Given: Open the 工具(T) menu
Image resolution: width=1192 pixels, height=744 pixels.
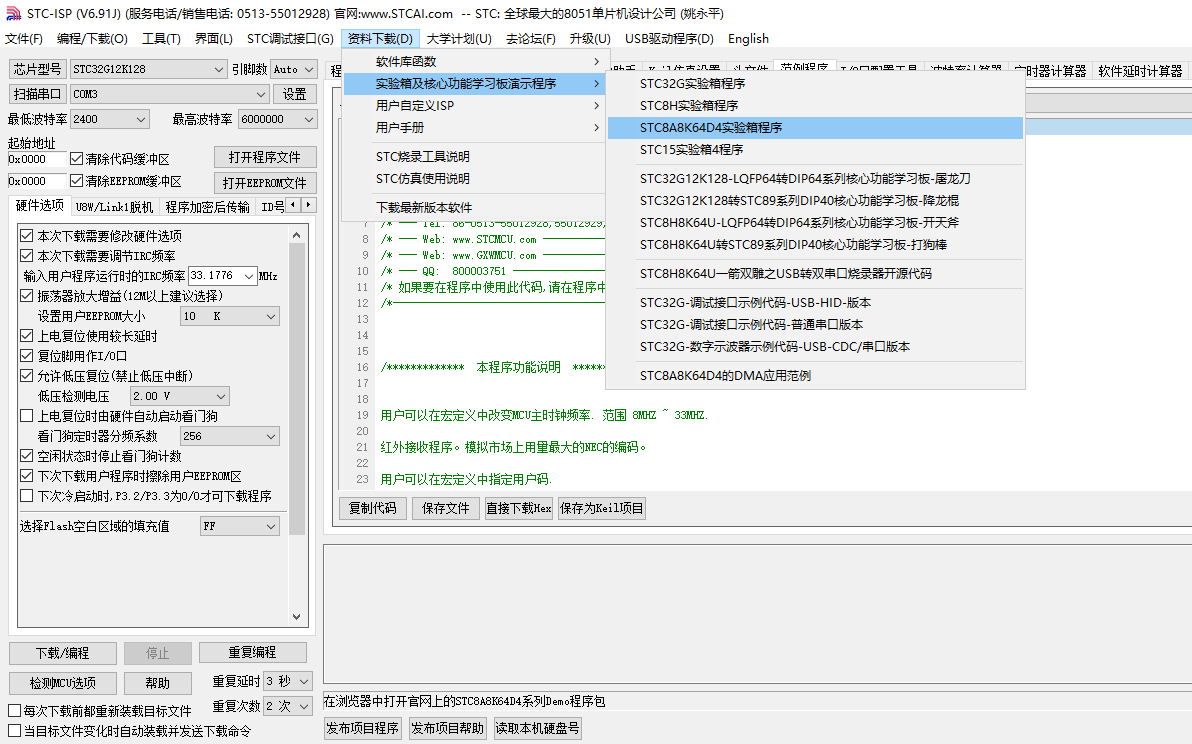Looking at the screenshot, I should click(x=161, y=39).
